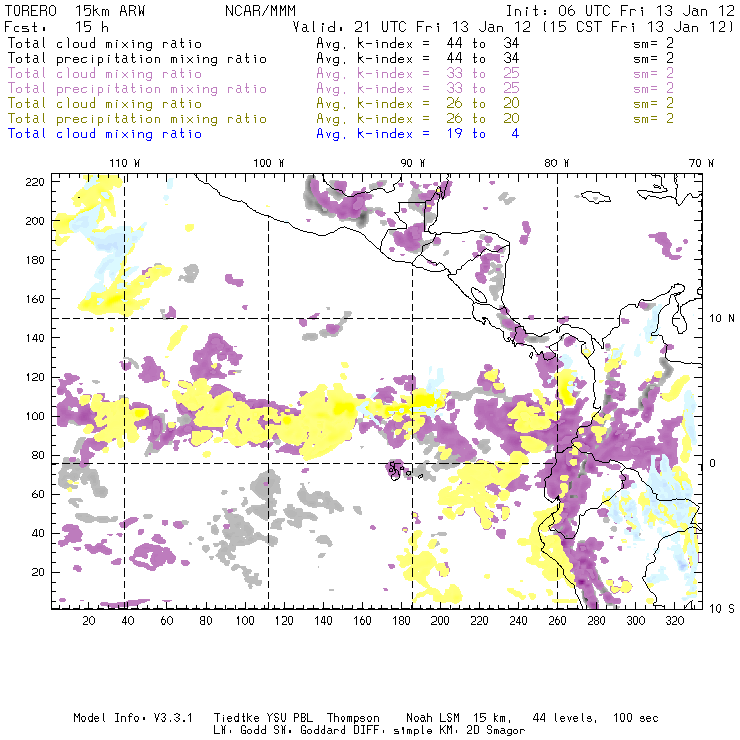Click the purple cloud row's "33 to 25" k-index
Image resolution: width=740 pixels, height=740 pixels.
483,74
